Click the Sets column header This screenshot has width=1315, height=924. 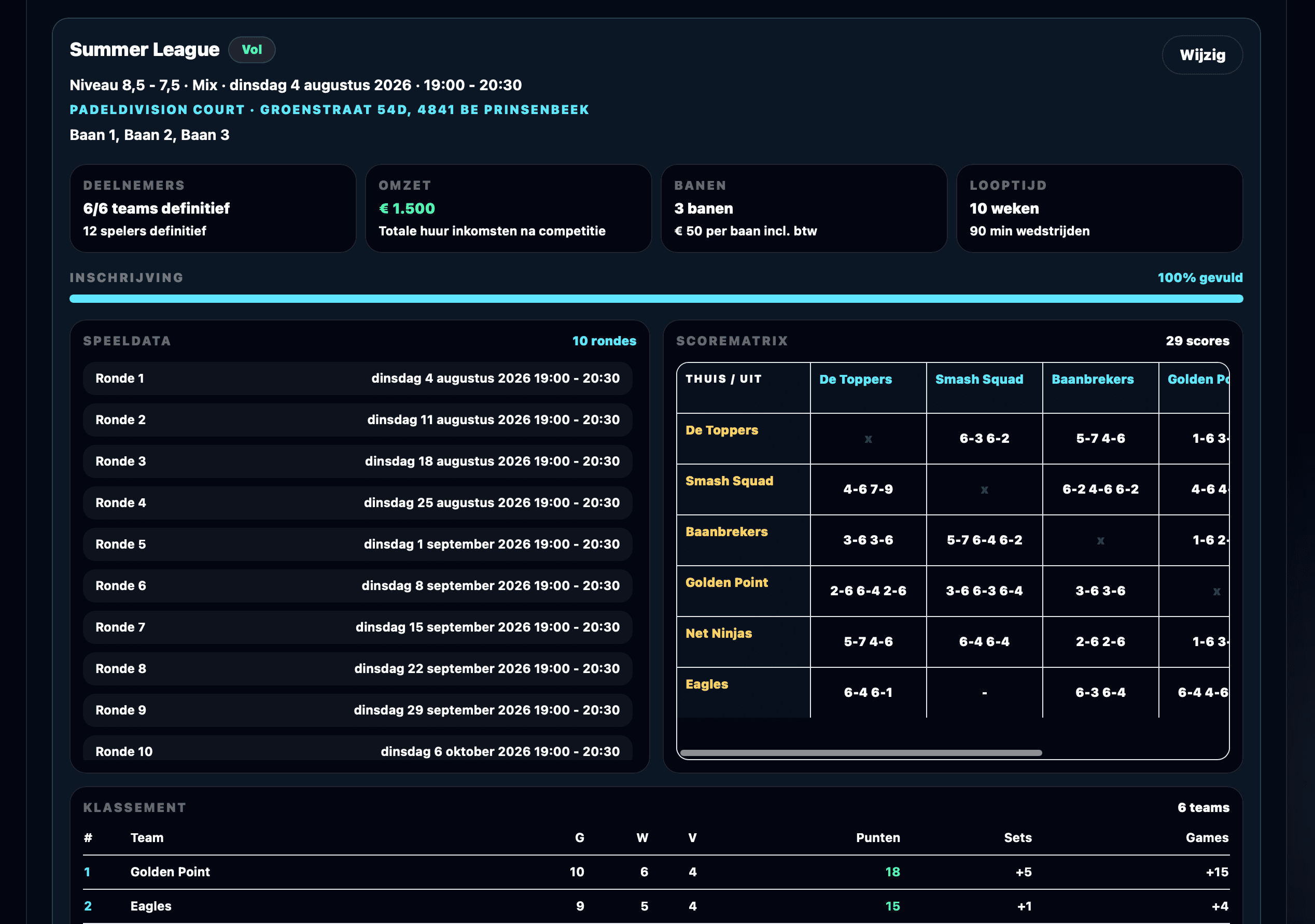pos(1017,837)
